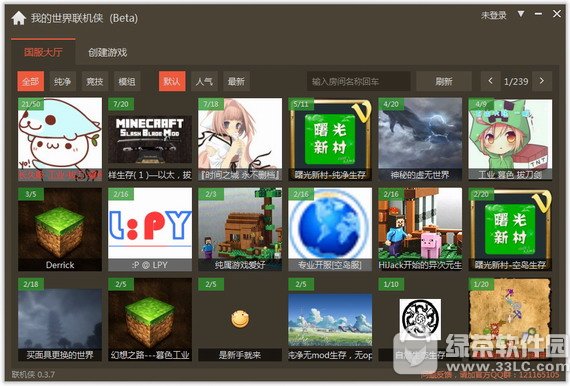The width and height of the screenshot is (570, 386).
Task: Sort rooms by 默认
Action: (x=172, y=81)
